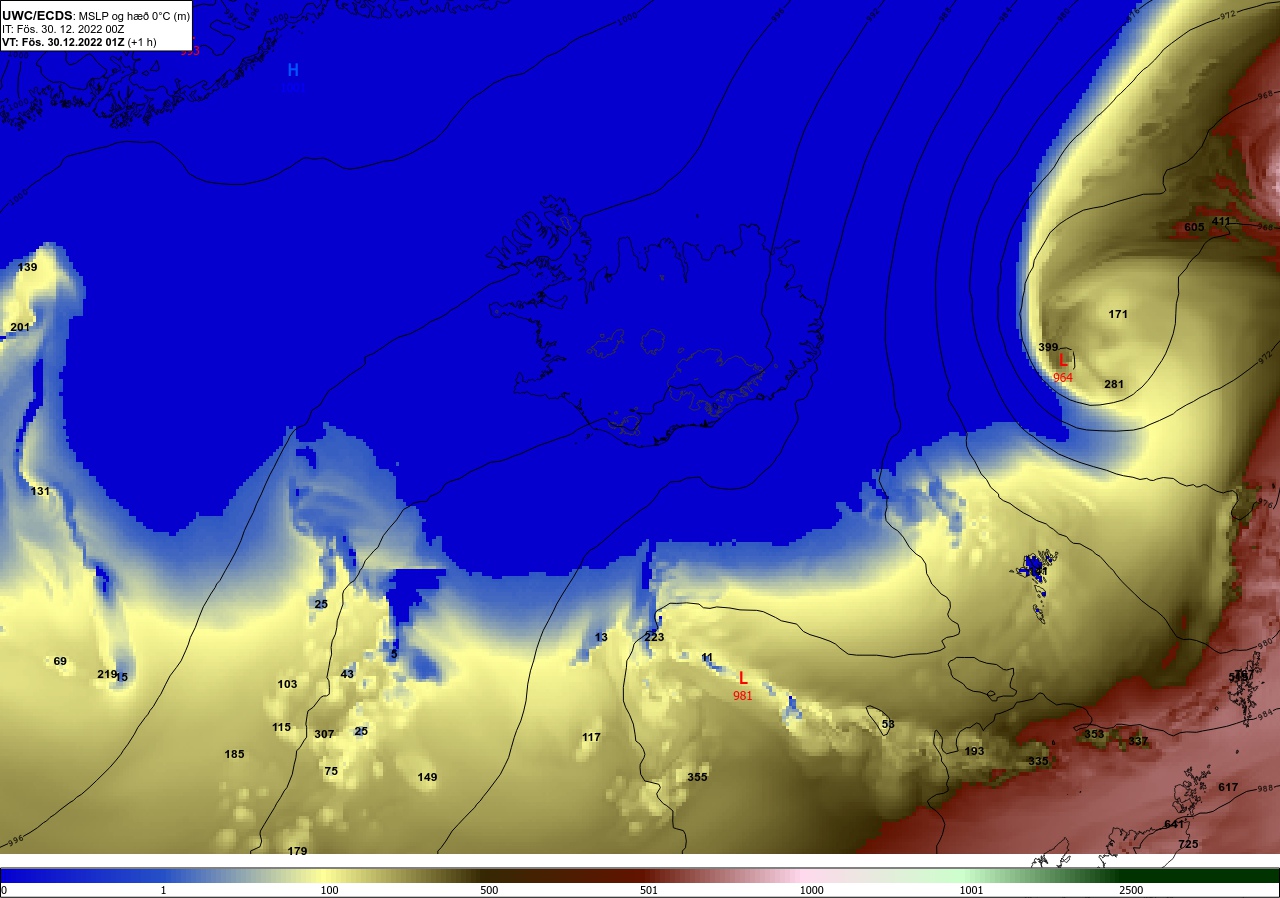Click the 11 height value
1280x898 pixels.
coord(707,658)
